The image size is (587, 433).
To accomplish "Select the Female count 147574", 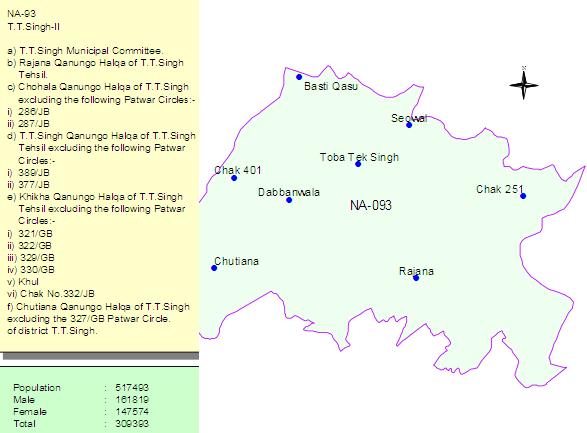I will point(132,412).
